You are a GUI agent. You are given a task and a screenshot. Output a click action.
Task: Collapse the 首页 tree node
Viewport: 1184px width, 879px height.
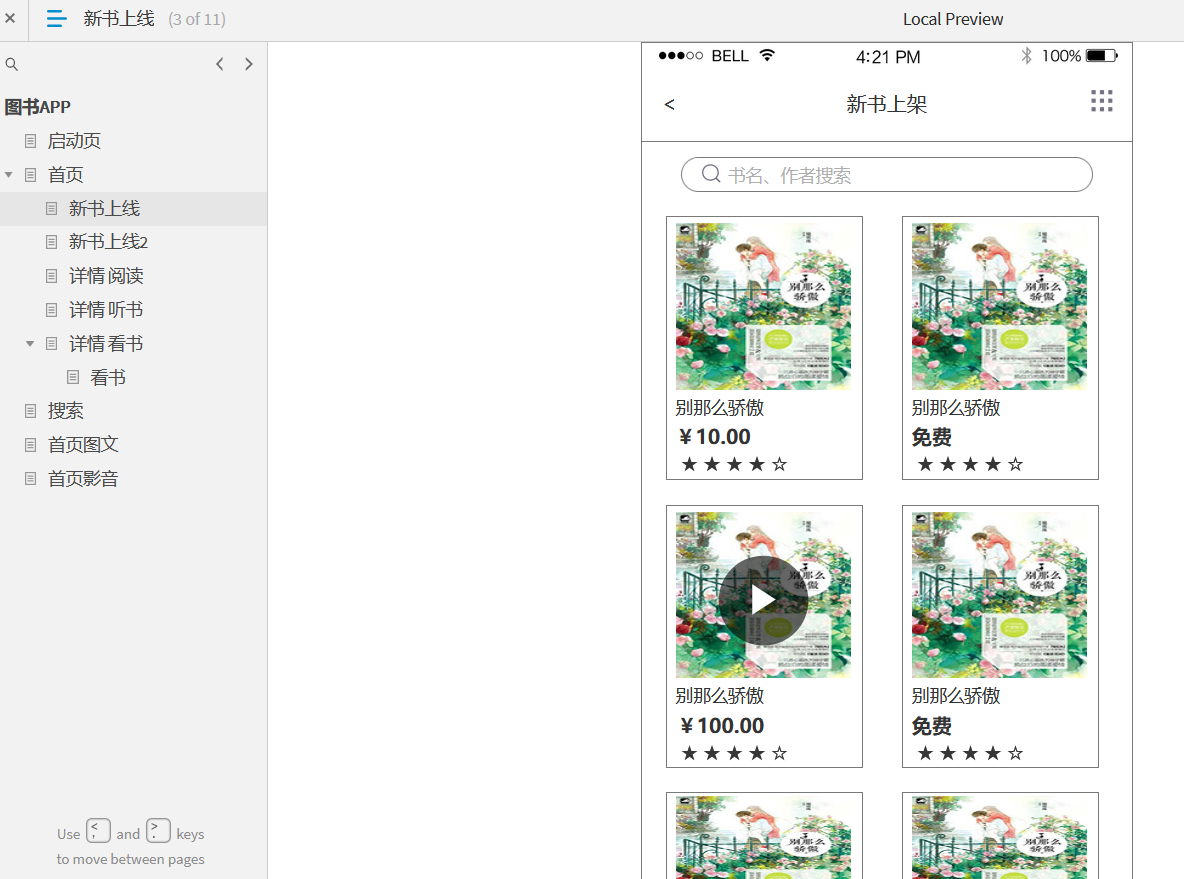pyautogui.click(x=8, y=174)
